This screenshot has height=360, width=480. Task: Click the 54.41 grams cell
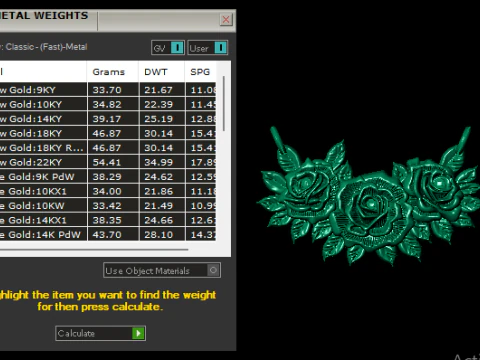(x=113, y=162)
